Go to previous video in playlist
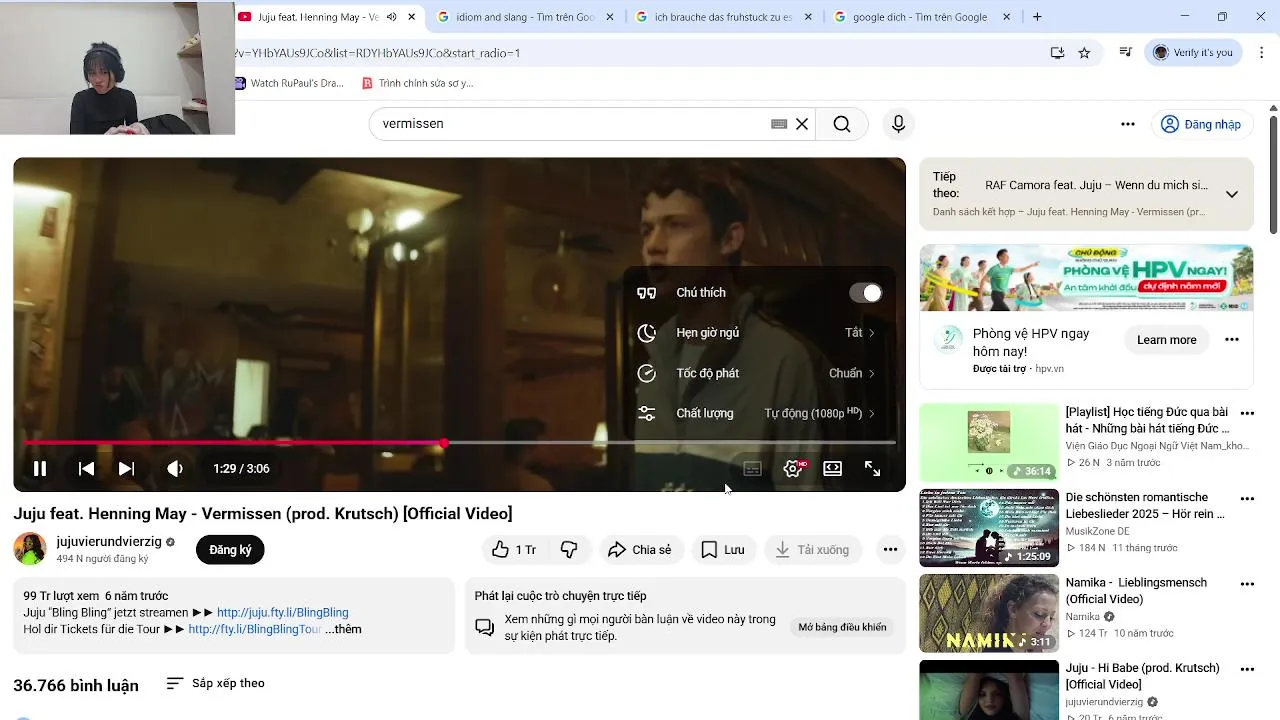 click(x=87, y=468)
